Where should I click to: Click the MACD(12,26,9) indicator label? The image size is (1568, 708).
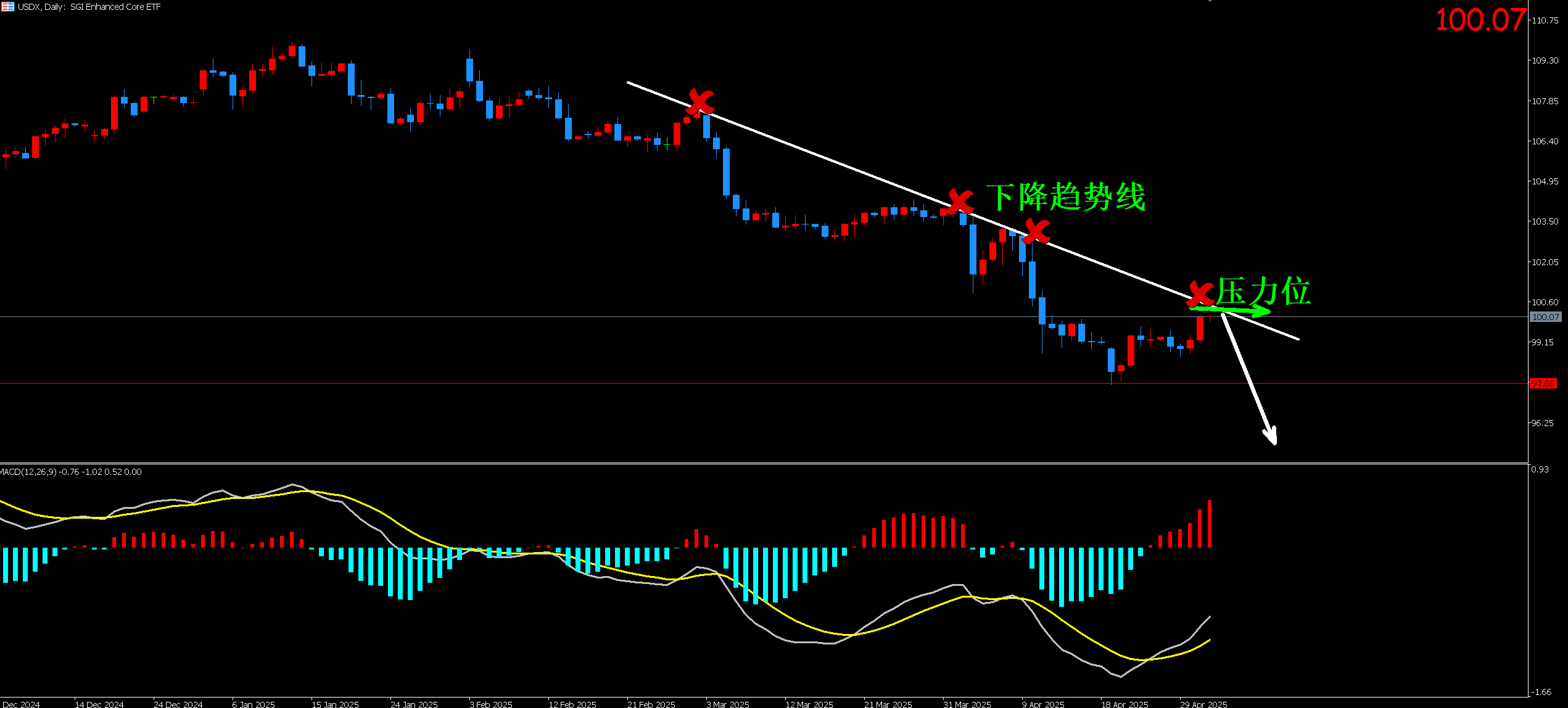pyautogui.click(x=28, y=472)
